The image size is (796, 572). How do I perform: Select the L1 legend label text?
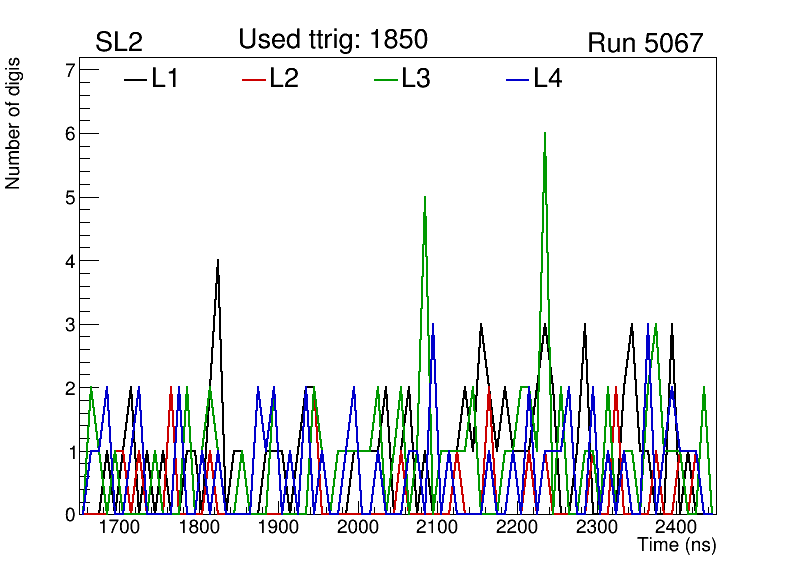click(x=165, y=79)
